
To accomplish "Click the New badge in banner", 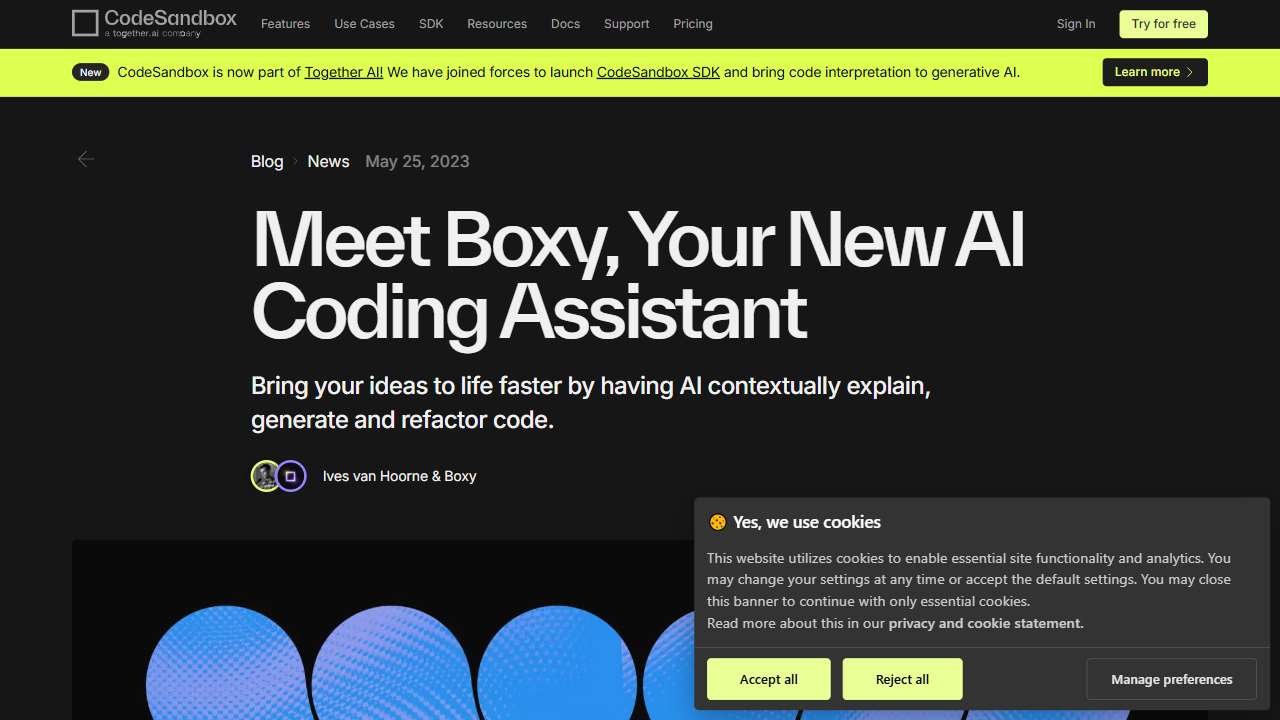I will pos(91,72).
